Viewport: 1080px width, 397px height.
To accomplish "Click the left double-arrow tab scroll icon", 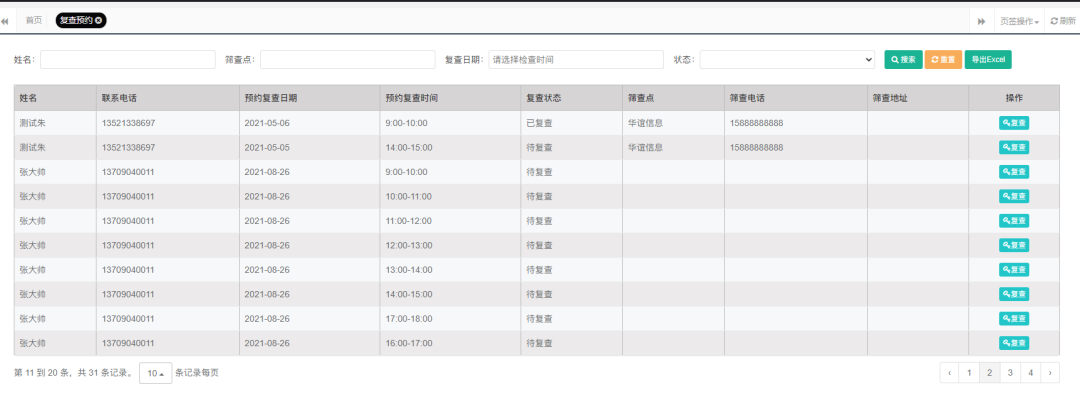I will coord(5,21).
